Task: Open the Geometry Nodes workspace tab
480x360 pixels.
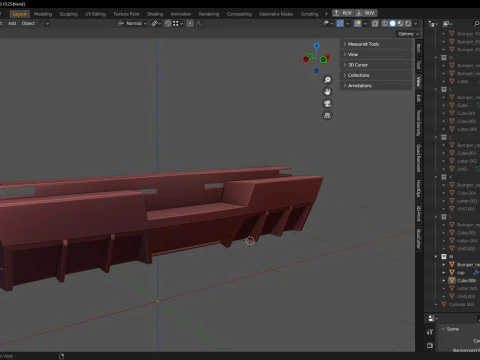Action: [x=276, y=14]
